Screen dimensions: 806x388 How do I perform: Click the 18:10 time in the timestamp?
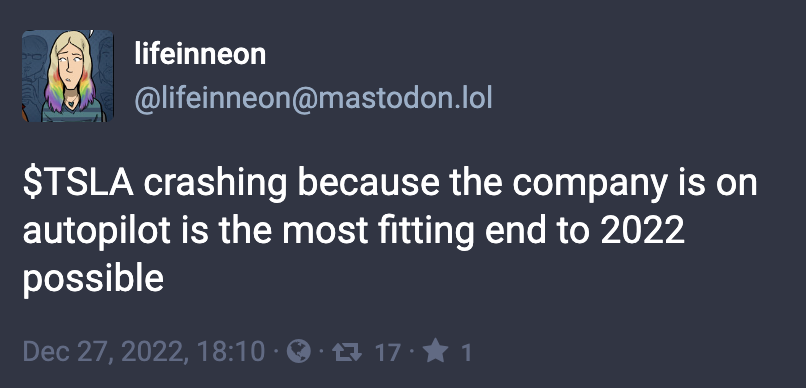tap(230, 353)
